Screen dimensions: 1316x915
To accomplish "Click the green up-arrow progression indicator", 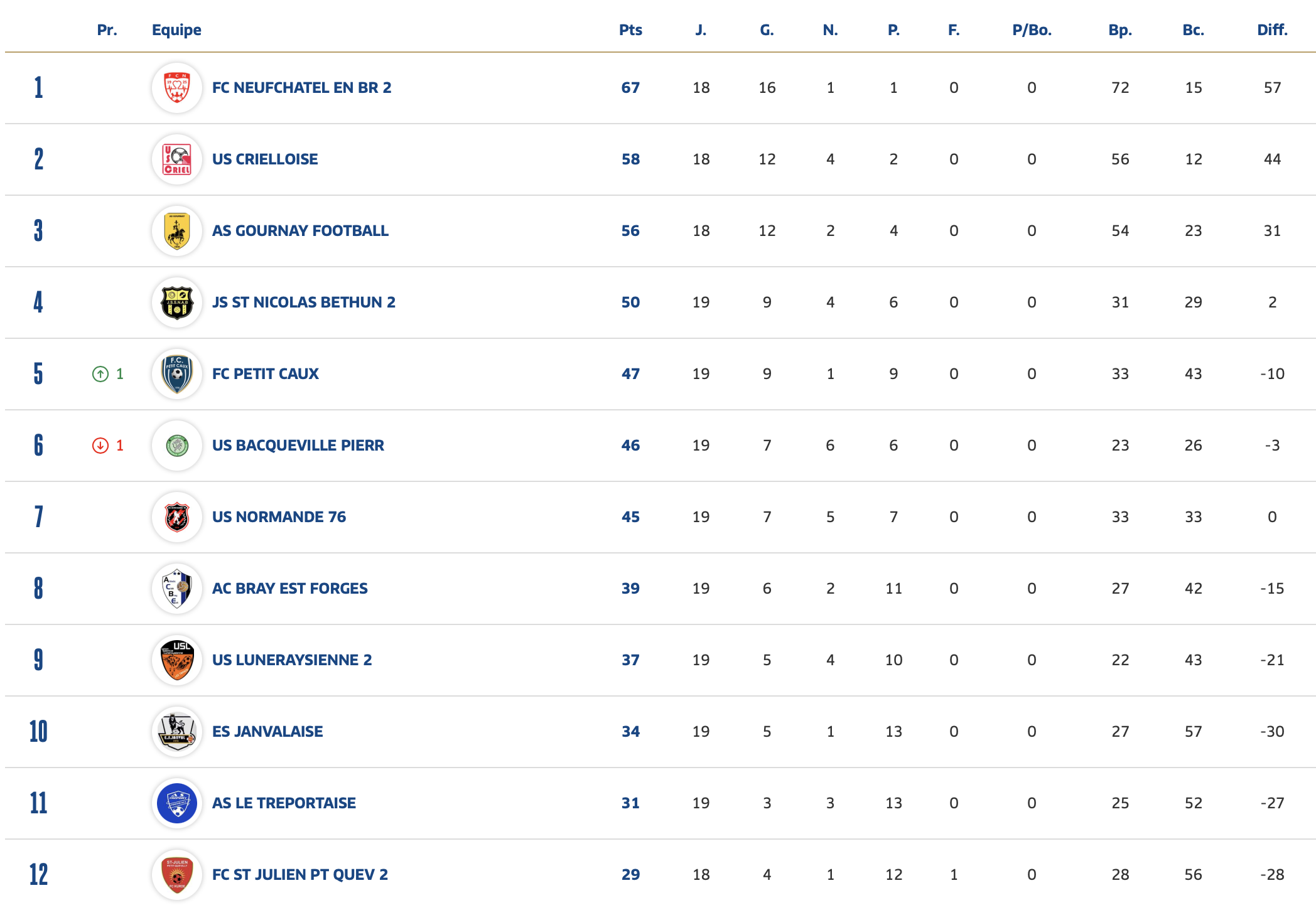I will 100,374.
